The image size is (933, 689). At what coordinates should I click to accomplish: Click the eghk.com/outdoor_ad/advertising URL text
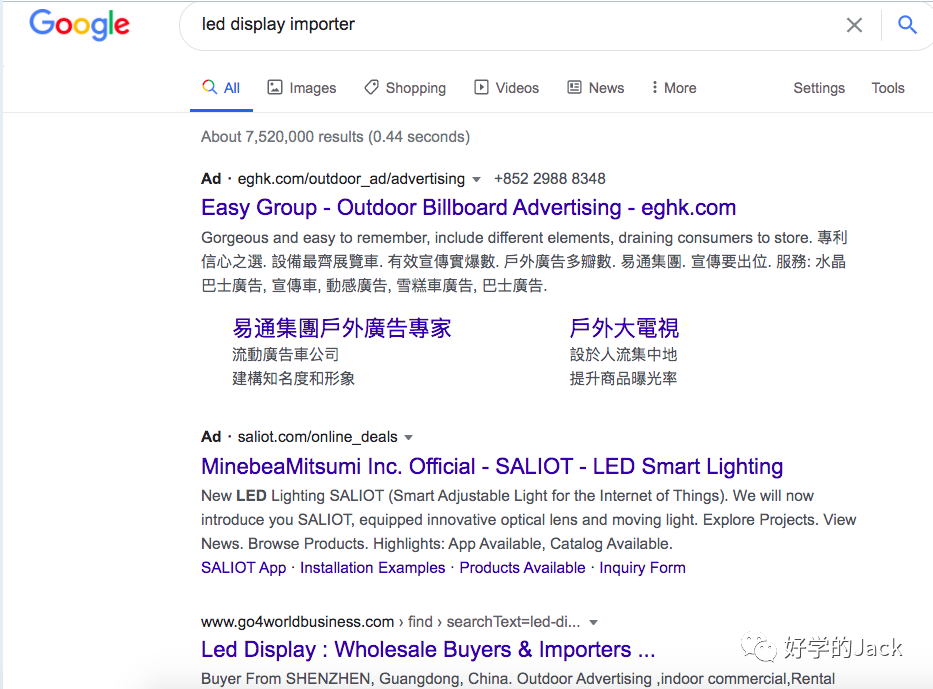click(x=351, y=178)
